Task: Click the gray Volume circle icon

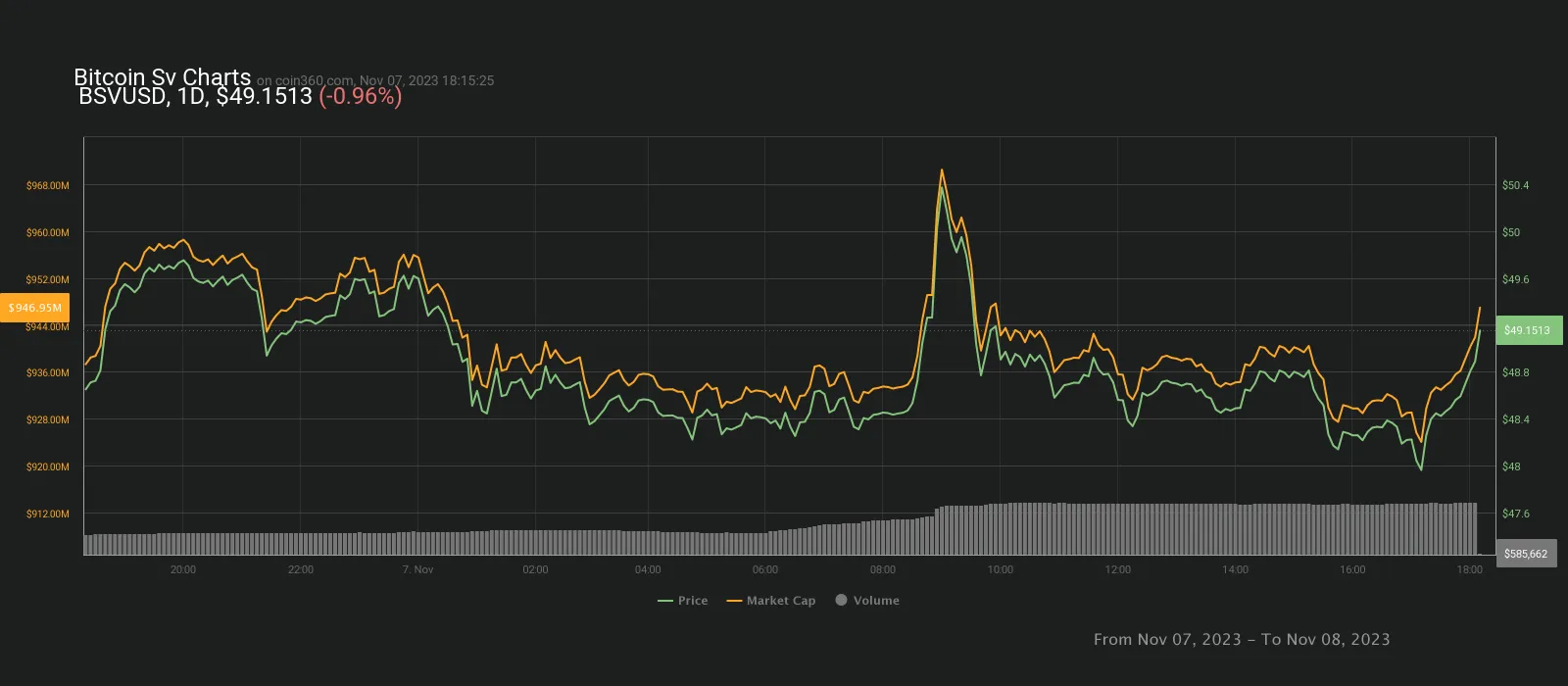Action: pos(841,600)
